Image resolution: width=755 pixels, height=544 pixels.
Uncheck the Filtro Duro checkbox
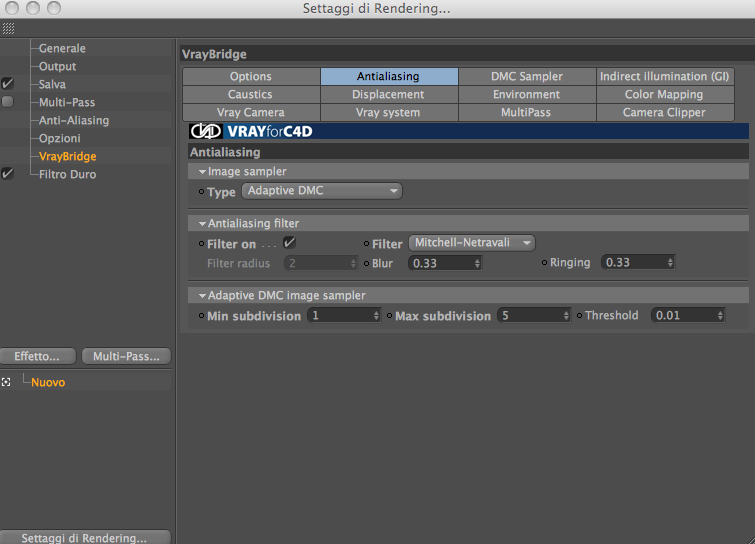(7, 174)
